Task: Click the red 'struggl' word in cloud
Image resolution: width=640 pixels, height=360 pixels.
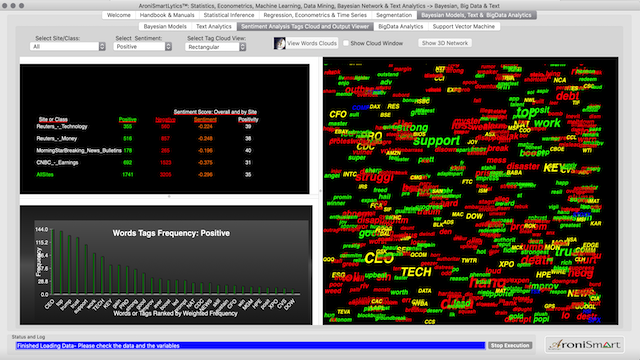Action: click(374, 177)
